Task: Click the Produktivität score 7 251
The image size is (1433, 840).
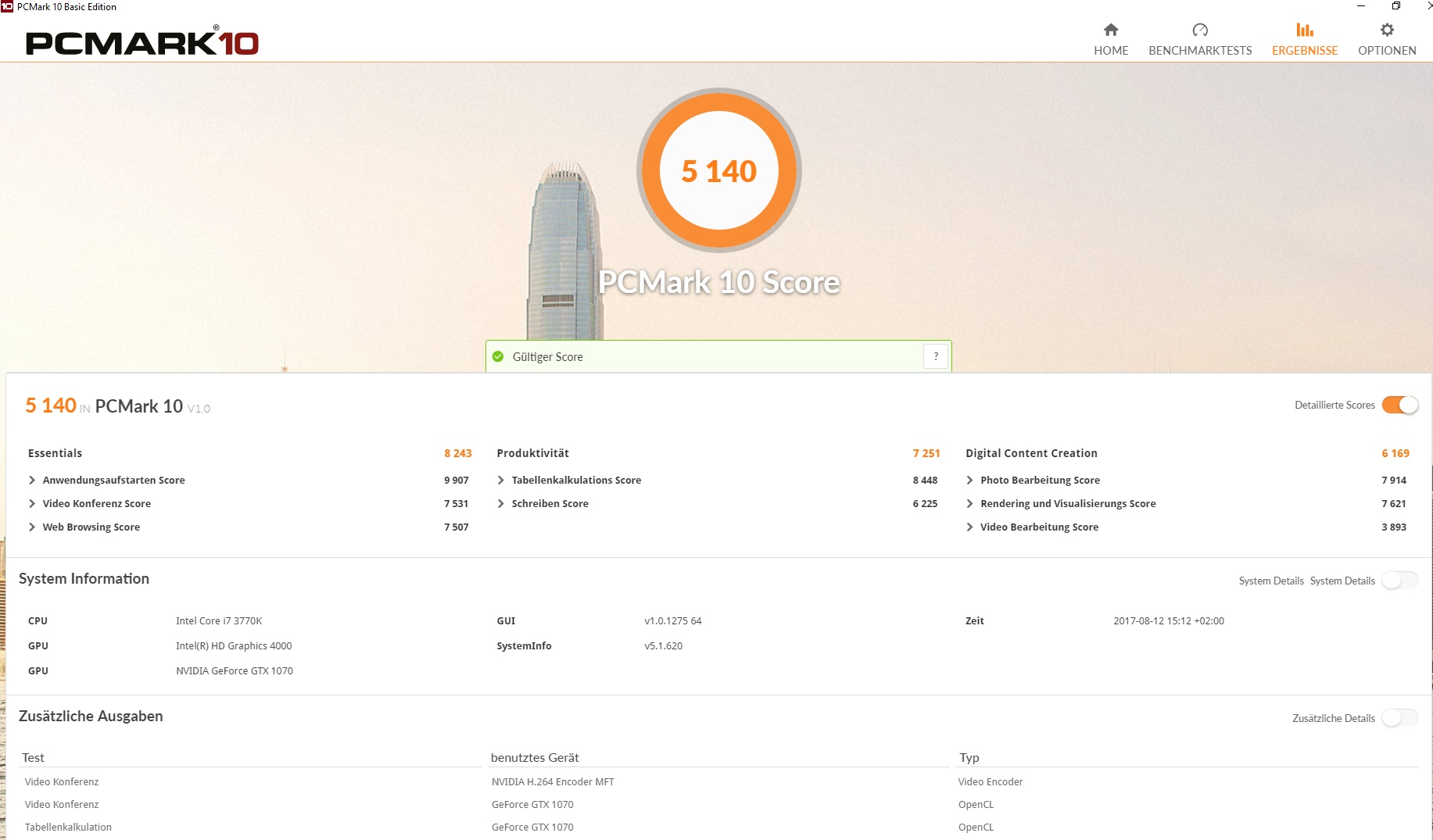Action: [926, 453]
